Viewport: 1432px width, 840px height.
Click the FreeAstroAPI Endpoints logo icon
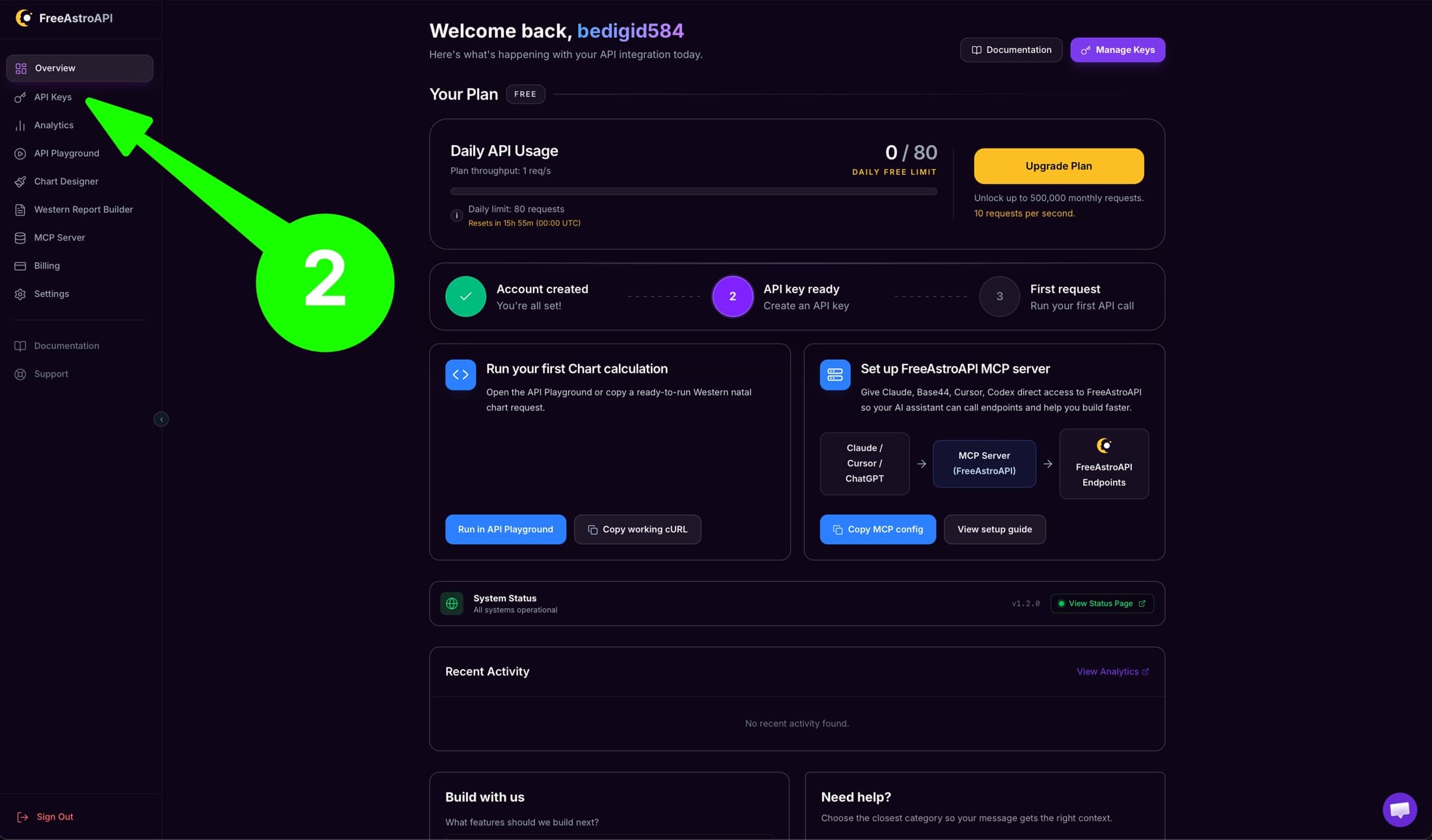[1104, 446]
